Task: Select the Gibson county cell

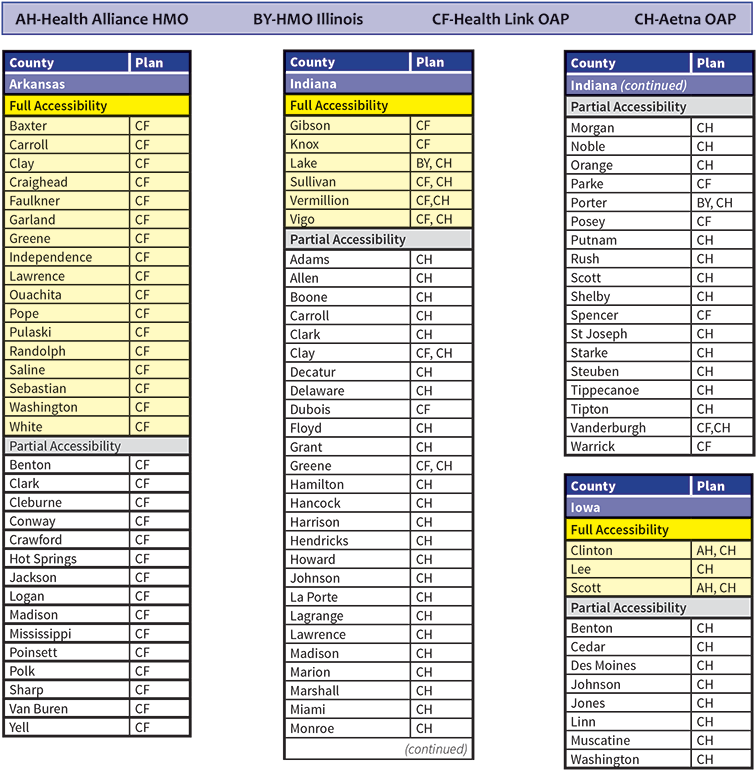Action: (347, 125)
